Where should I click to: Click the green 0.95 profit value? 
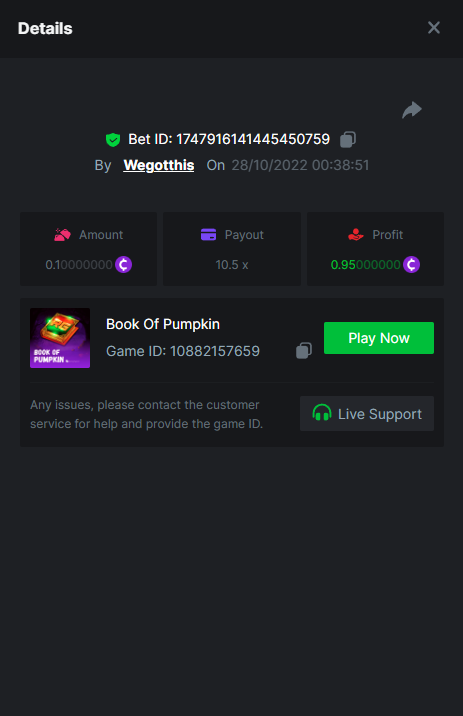pos(366,265)
